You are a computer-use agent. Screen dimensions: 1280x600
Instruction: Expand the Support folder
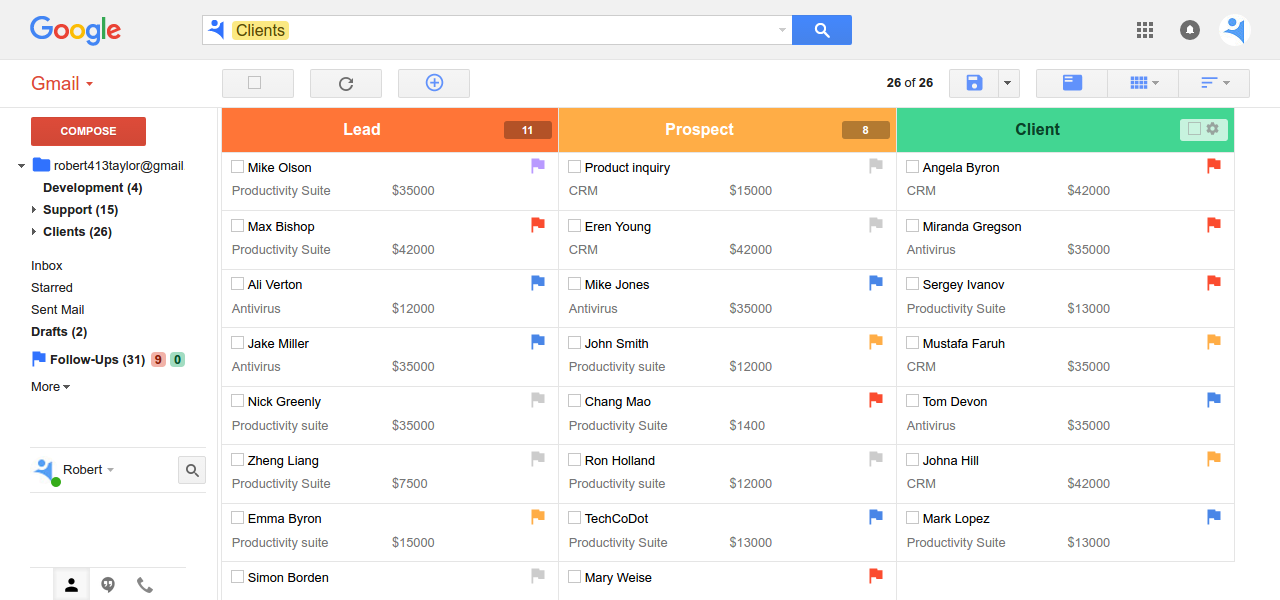(34, 210)
